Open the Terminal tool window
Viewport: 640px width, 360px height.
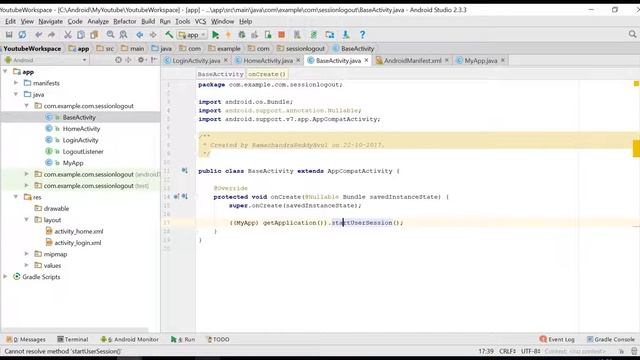[x=72, y=340]
